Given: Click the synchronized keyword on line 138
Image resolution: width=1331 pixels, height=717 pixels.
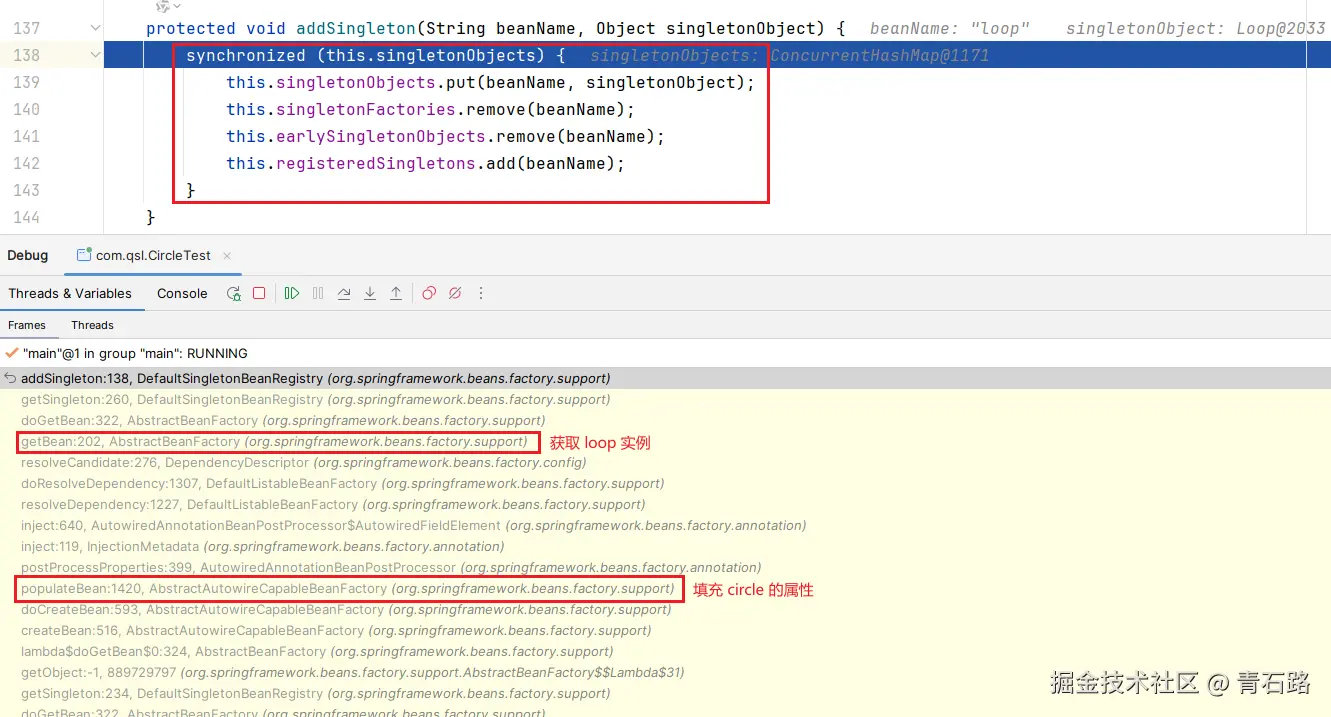Looking at the screenshot, I should (x=246, y=55).
